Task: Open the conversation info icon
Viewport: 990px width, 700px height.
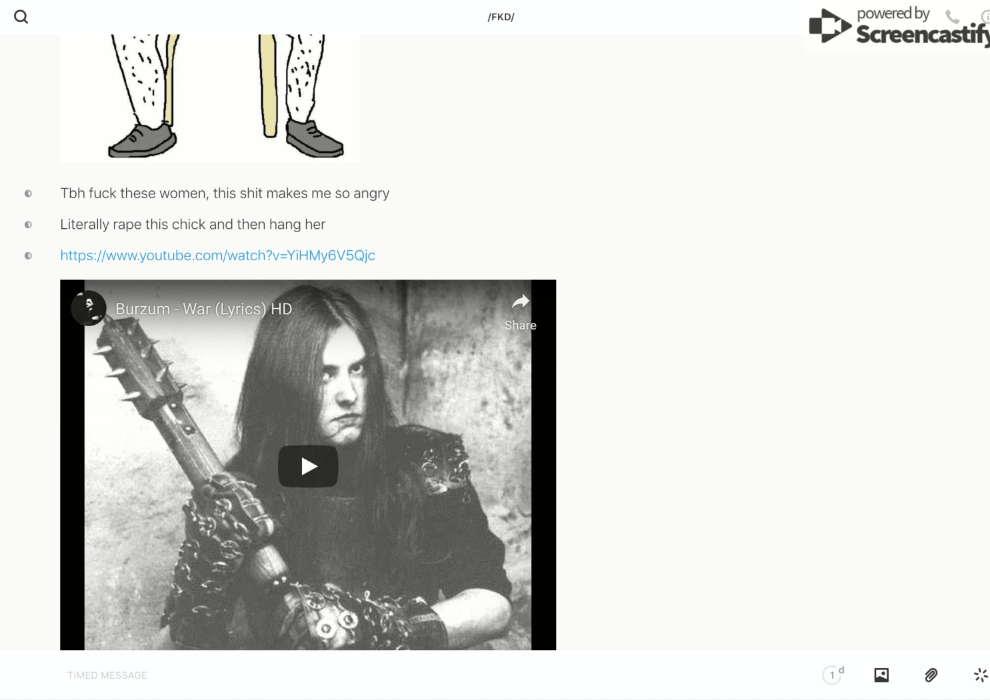Action: 984,17
